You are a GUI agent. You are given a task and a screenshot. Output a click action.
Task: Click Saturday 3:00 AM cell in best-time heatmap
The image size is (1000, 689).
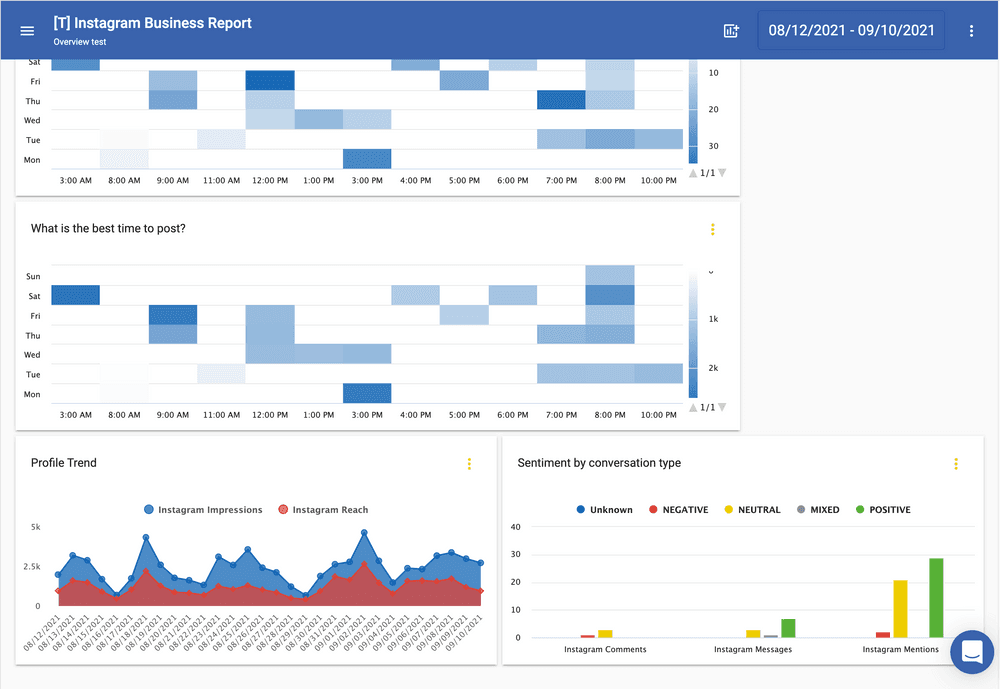coord(75,295)
